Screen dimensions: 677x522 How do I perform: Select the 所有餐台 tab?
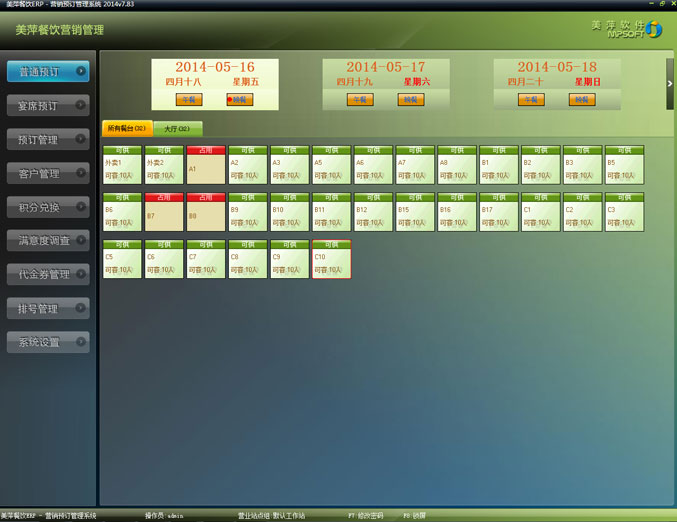click(x=127, y=129)
